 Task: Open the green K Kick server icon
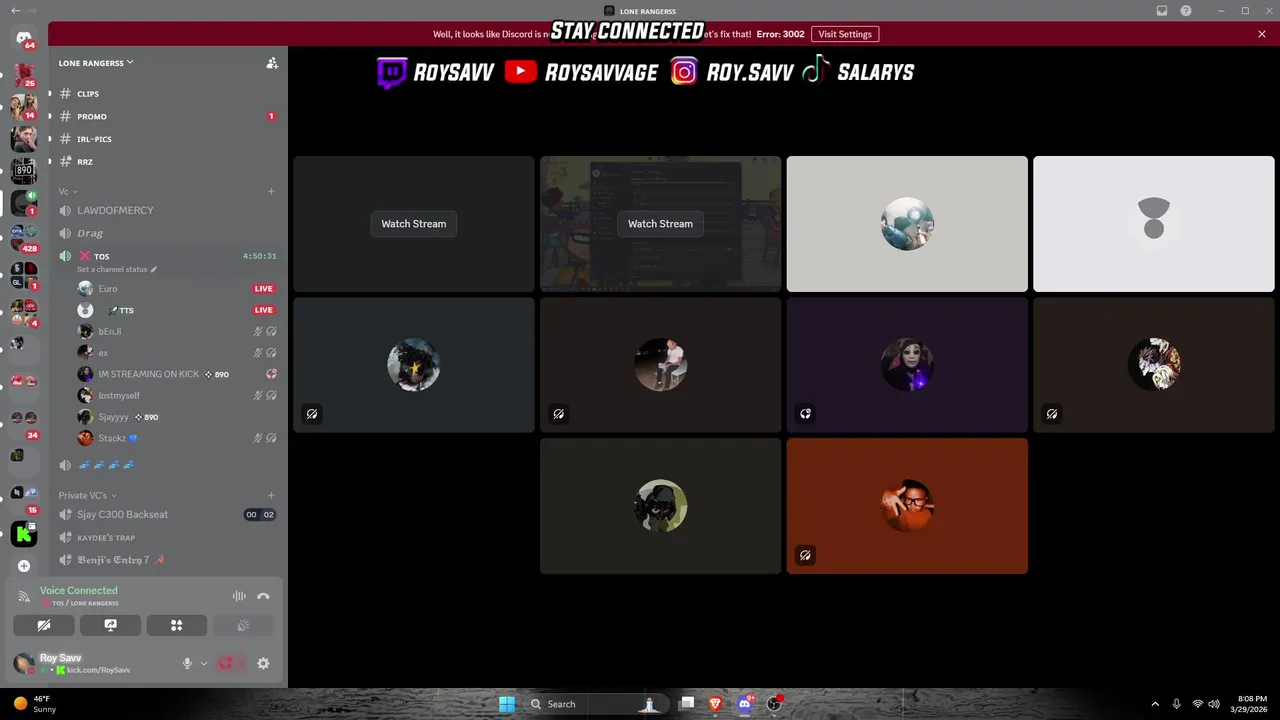(x=24, y=534)
